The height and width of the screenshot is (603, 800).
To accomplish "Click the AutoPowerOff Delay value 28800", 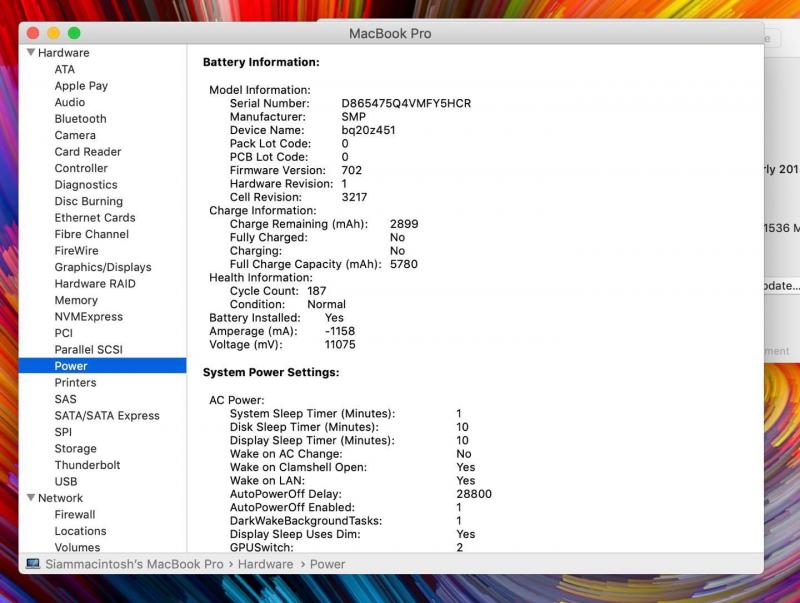I will (x=474, y=494).
